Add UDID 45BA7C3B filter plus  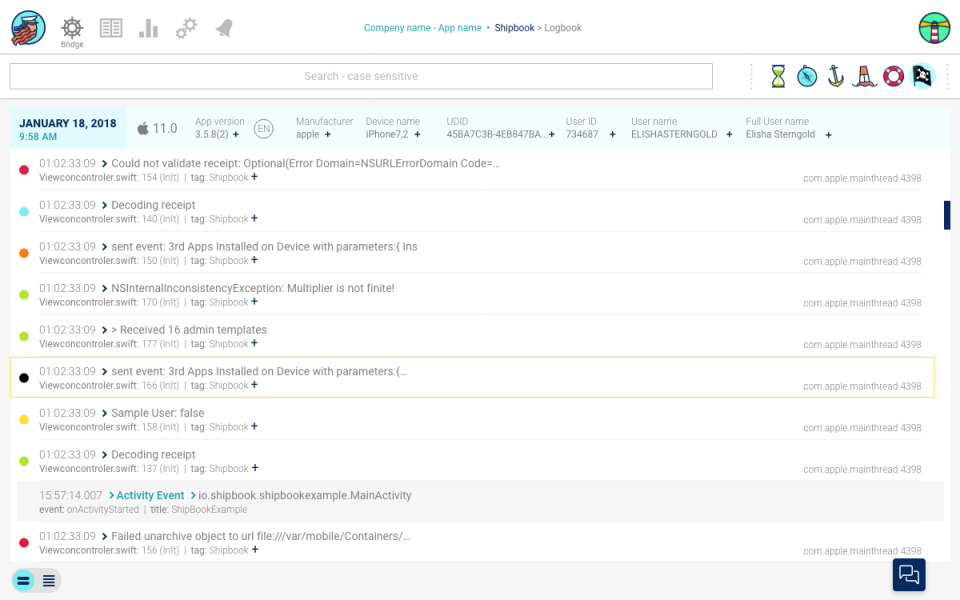click(x=552, y=135)
